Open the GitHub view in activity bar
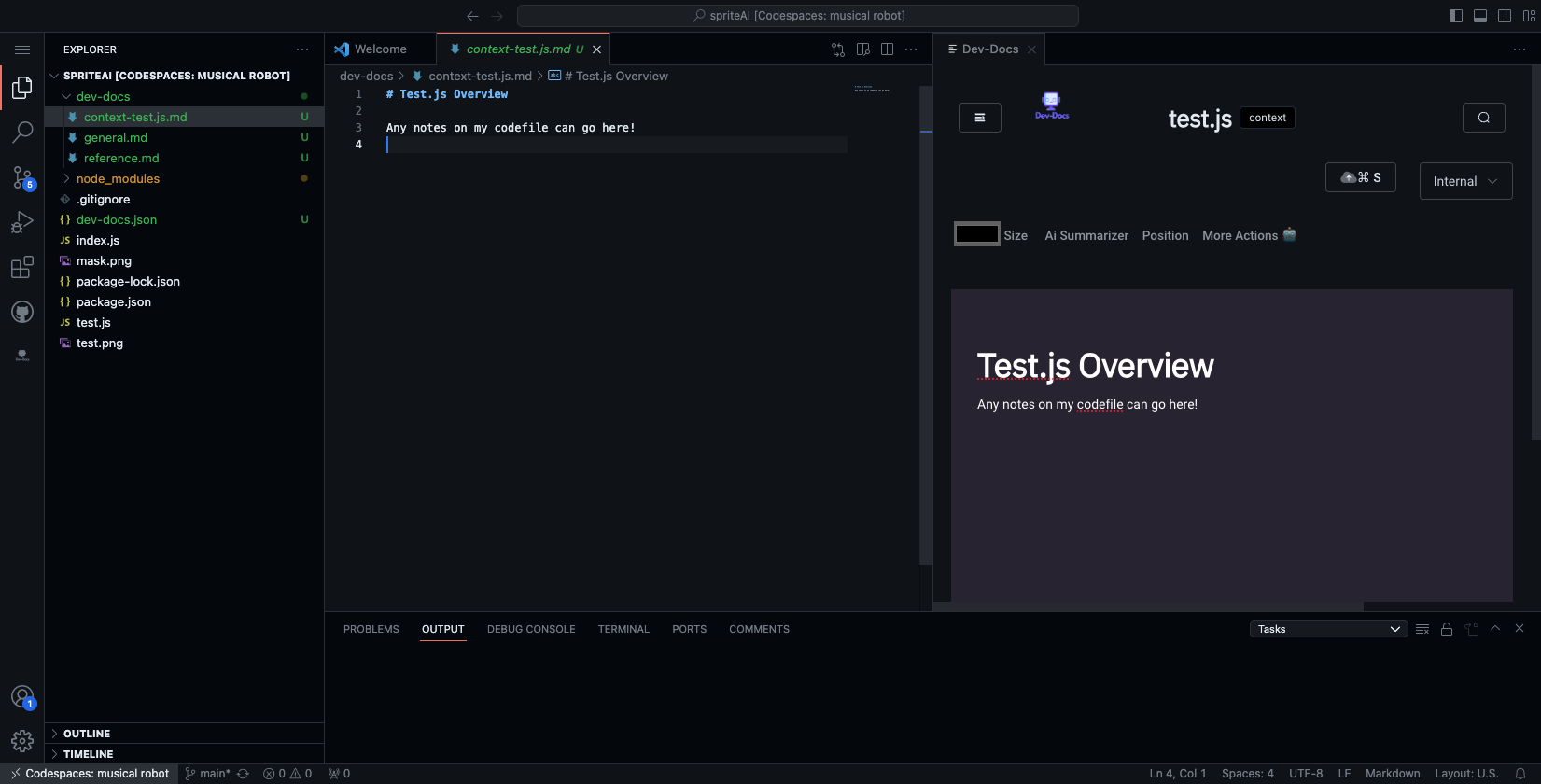This screenshot has height=784, width=1541. click(22, 312)
